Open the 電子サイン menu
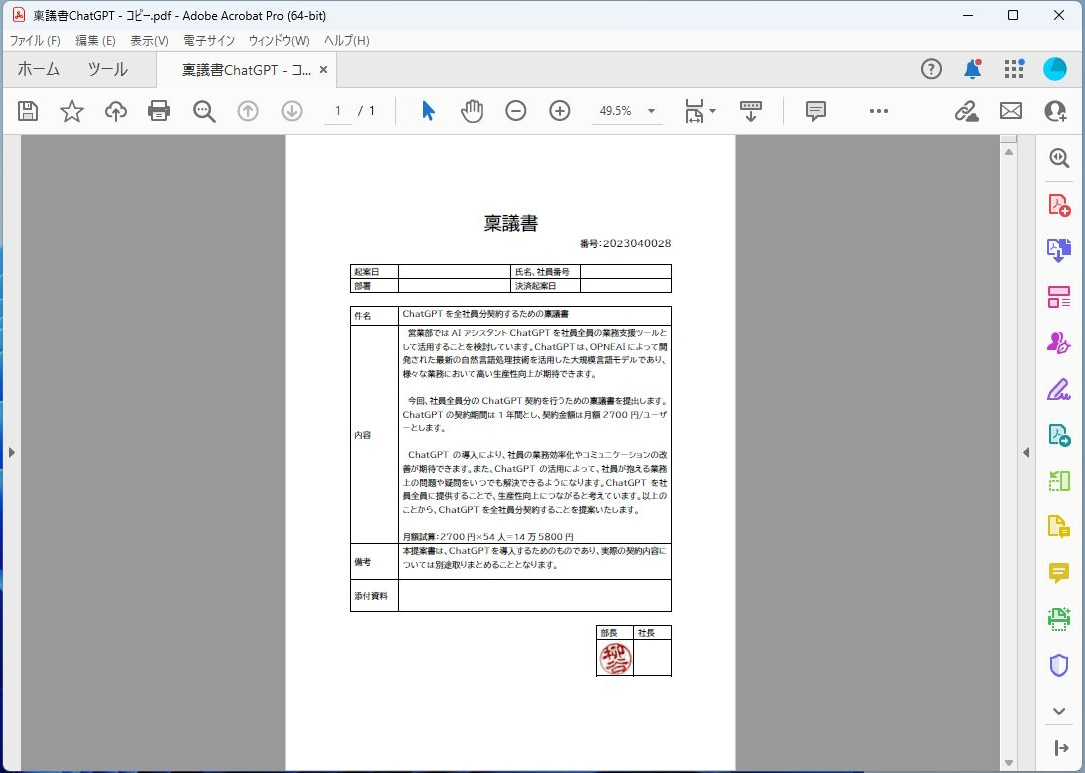The height and width of the screenshot is (773, 1085). point(208,40)
